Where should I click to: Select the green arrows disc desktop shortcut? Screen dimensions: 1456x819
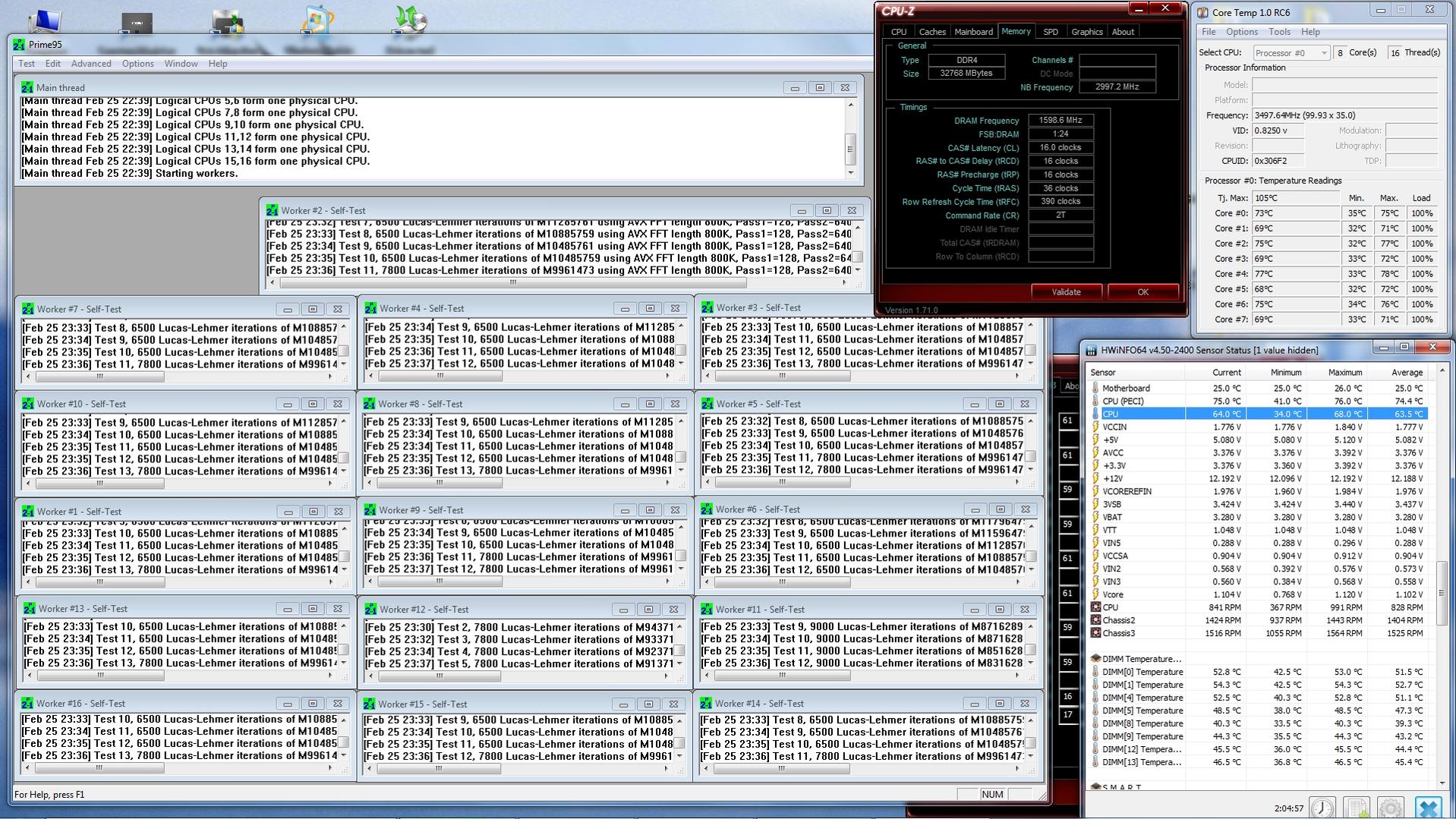[x=410, y=20]
